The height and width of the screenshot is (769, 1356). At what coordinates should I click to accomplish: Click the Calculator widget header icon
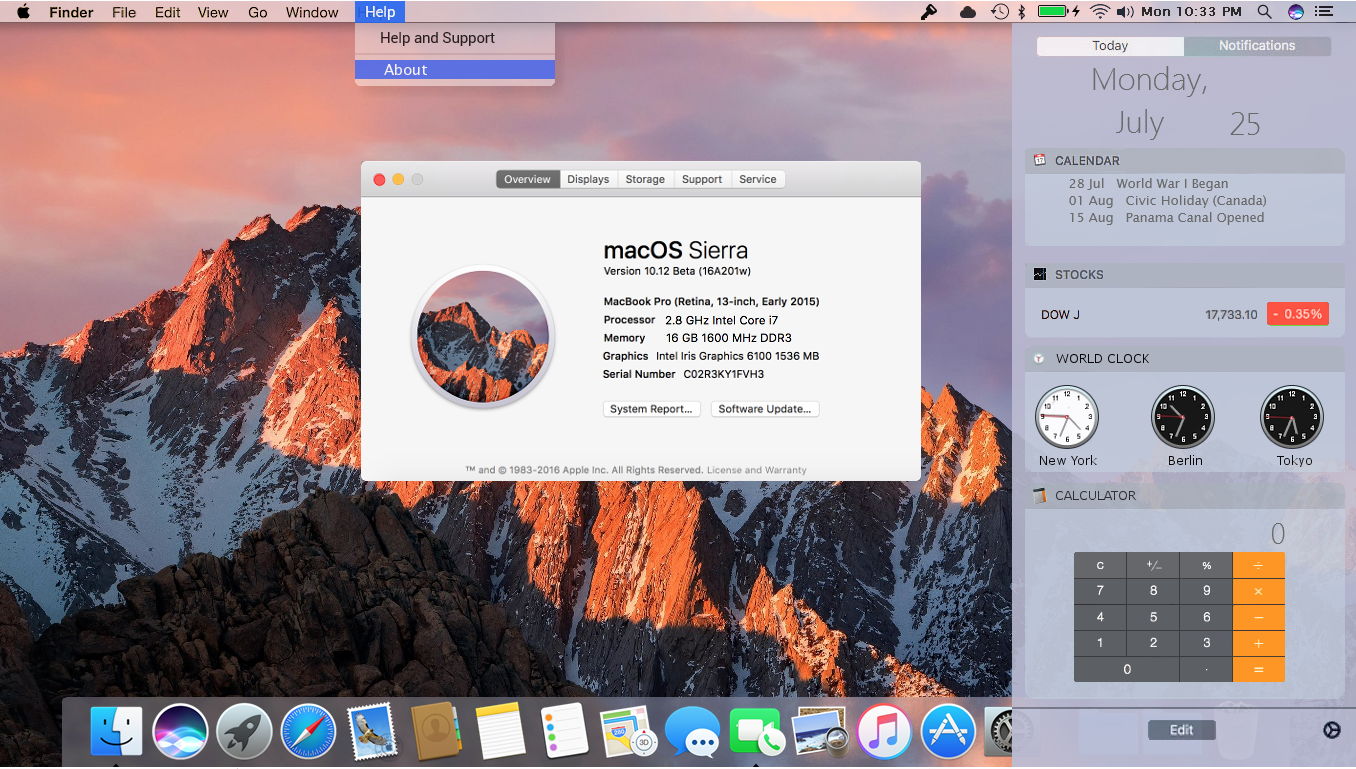(x=1040, y=495)
